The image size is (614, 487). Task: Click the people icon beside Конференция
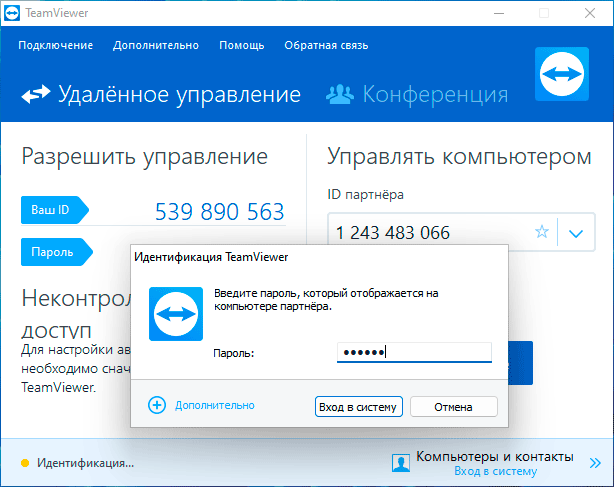(x=340, y=94)
